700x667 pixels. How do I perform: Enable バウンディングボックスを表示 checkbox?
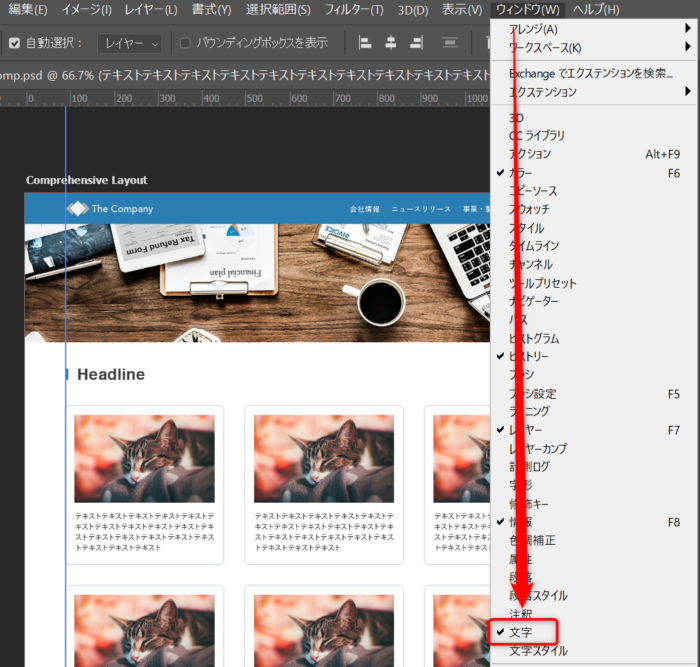click(185, 43)
